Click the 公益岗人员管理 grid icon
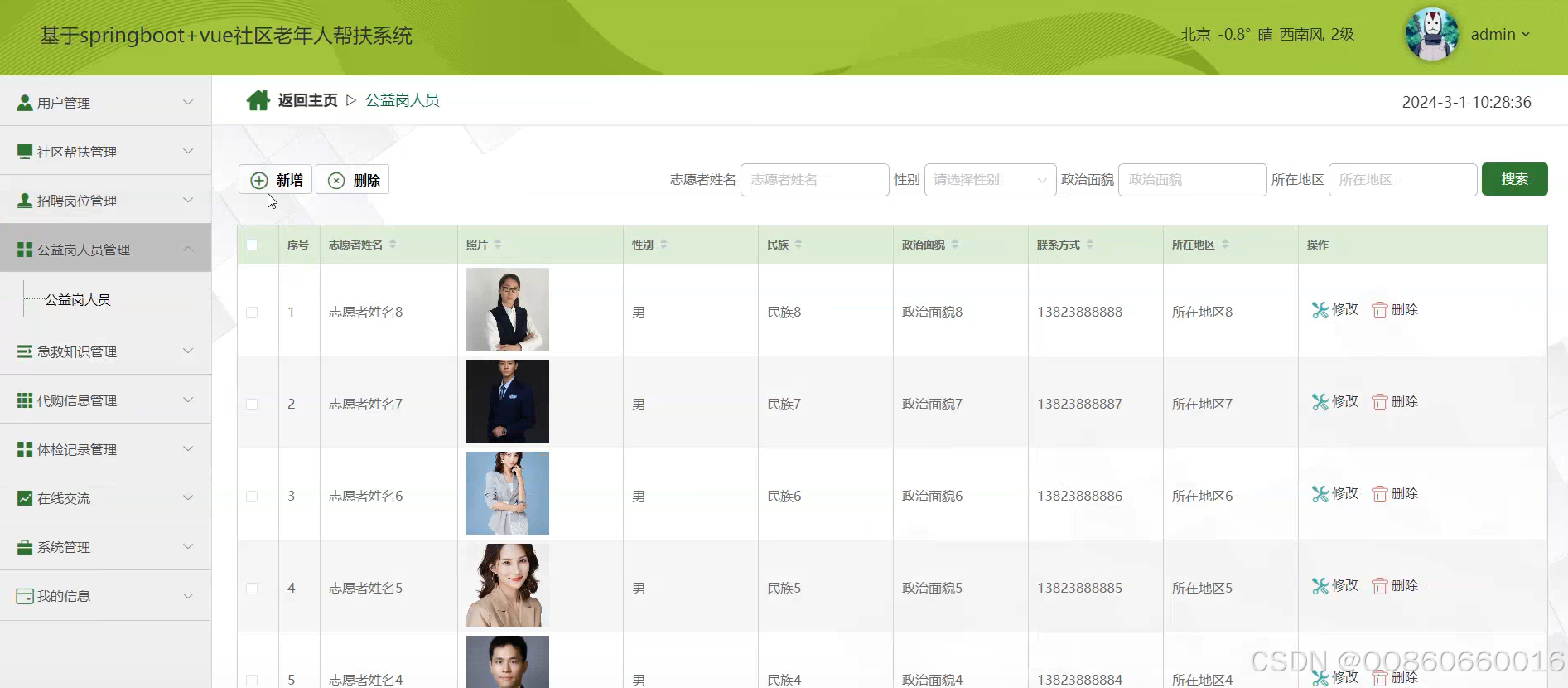This screenshot has height=688, width=1568. (x=25, y=250)
